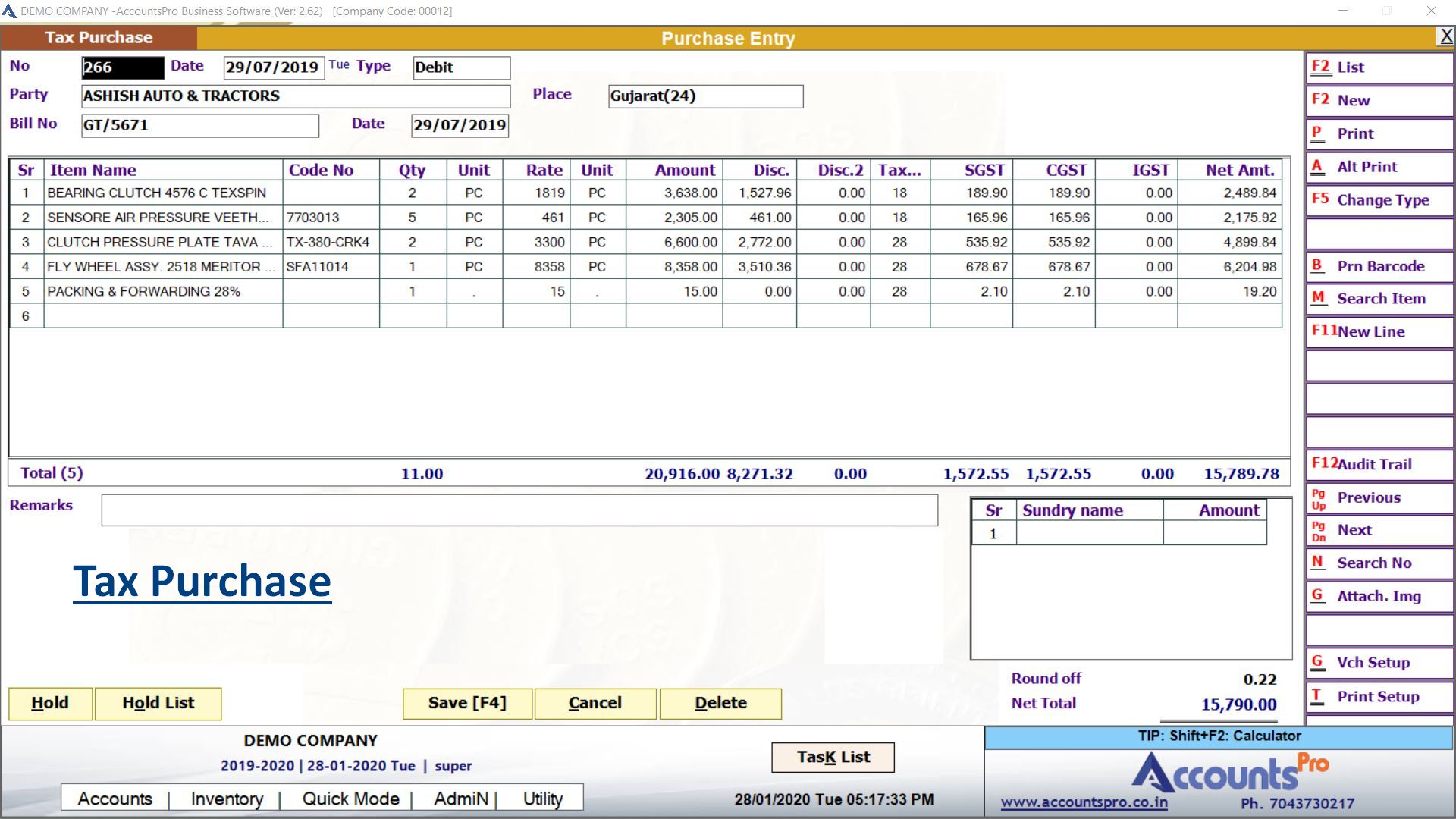Select the FLY WHEEL ASSY item row
This screenshot has width=1456, height=819.
[161, 267]
